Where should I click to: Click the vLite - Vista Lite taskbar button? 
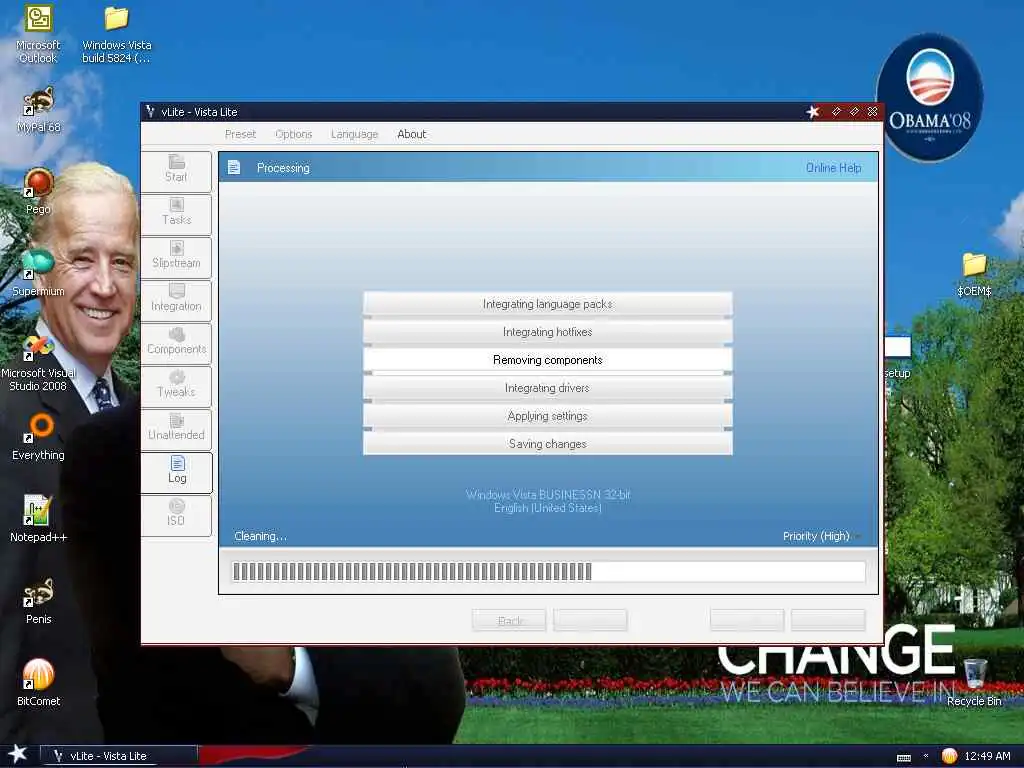118,756
